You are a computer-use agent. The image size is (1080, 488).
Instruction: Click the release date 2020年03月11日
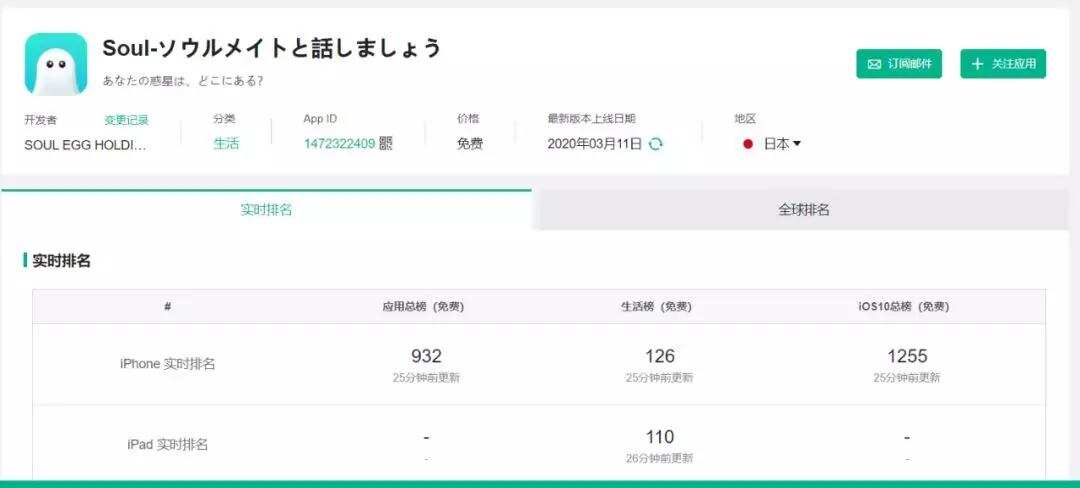[x=595, y=144]
